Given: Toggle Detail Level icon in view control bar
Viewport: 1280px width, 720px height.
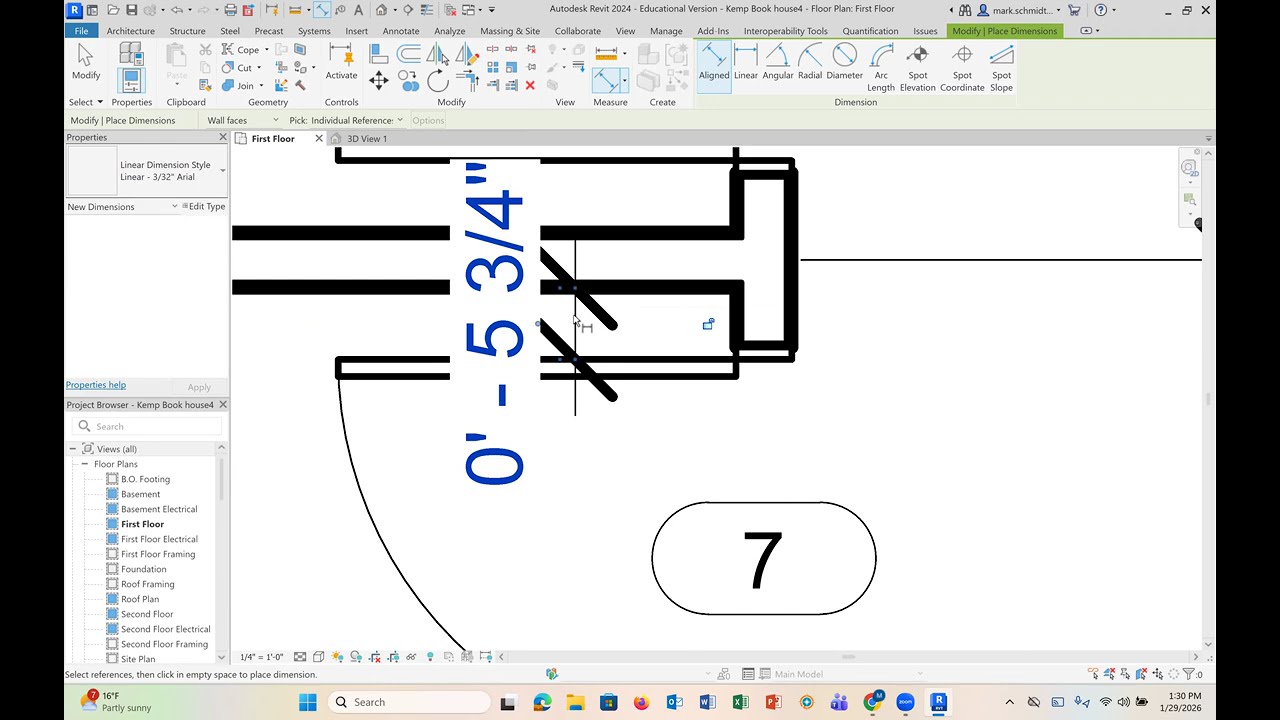Looking at the screenshot, I should click(300, 657).
